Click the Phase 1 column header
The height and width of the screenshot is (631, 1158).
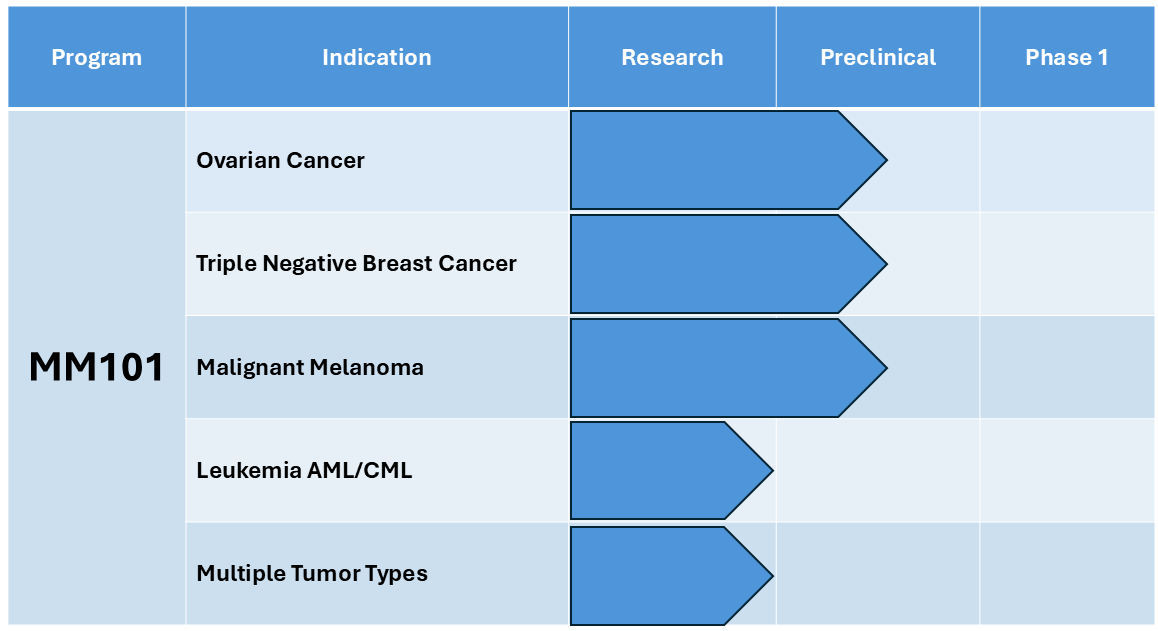tap(1067, 57)
